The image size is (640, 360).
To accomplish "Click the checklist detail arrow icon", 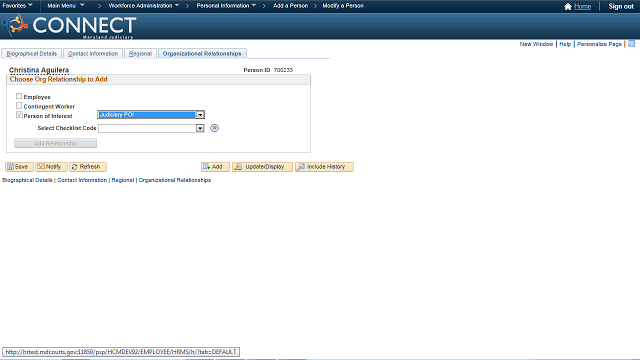I will click(x=214, y=128).
